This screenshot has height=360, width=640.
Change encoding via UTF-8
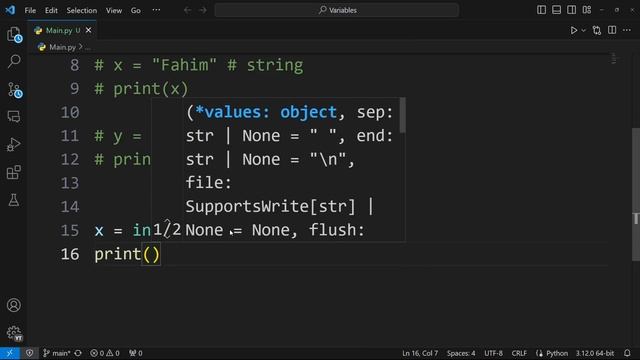pyautogui.click(x=493, y=353)
